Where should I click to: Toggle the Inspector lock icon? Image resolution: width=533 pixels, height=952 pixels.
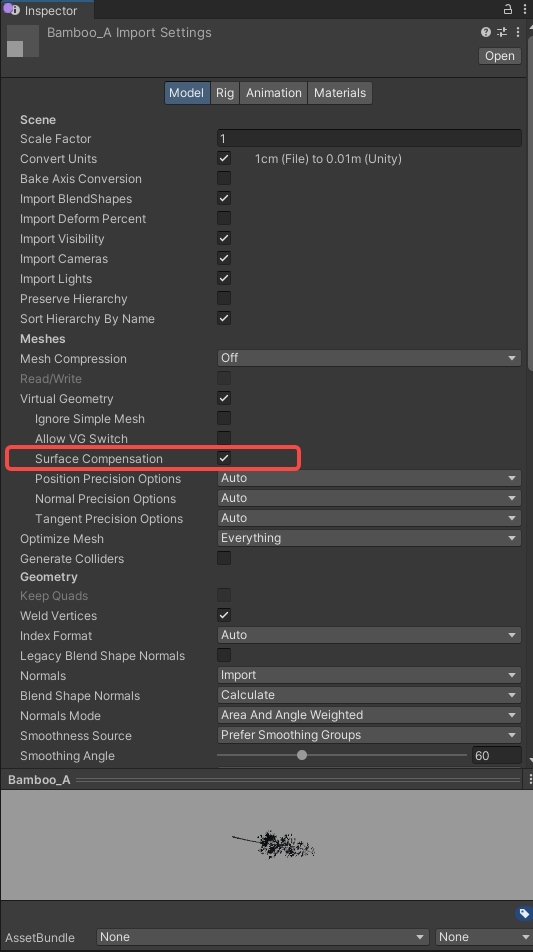click(x=508, y=9)
